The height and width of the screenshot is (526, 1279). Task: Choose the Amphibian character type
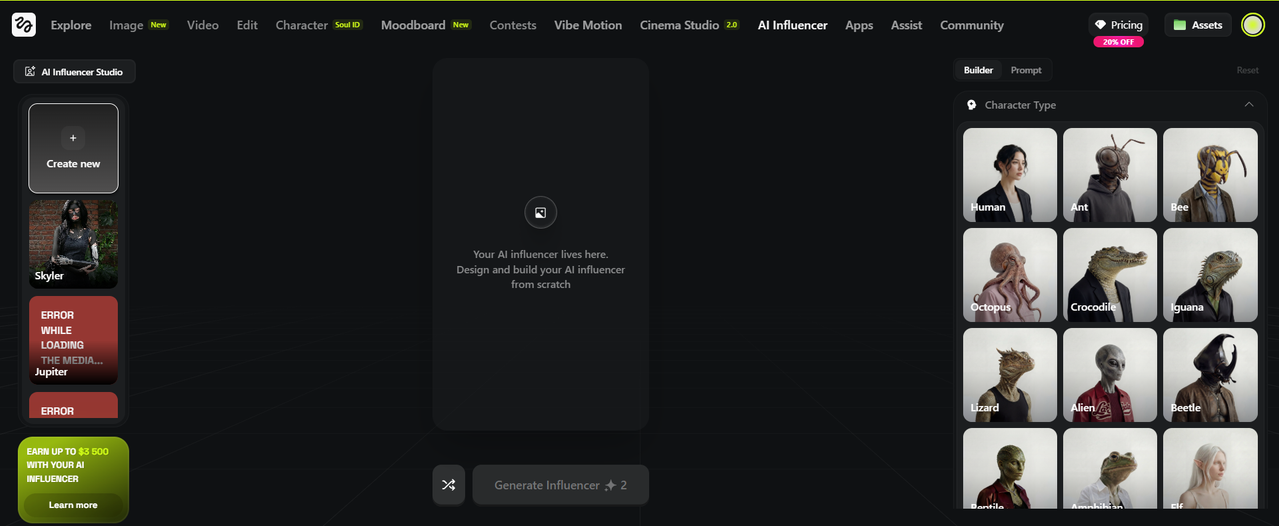pyautogui.click(x=1110, y=469)
